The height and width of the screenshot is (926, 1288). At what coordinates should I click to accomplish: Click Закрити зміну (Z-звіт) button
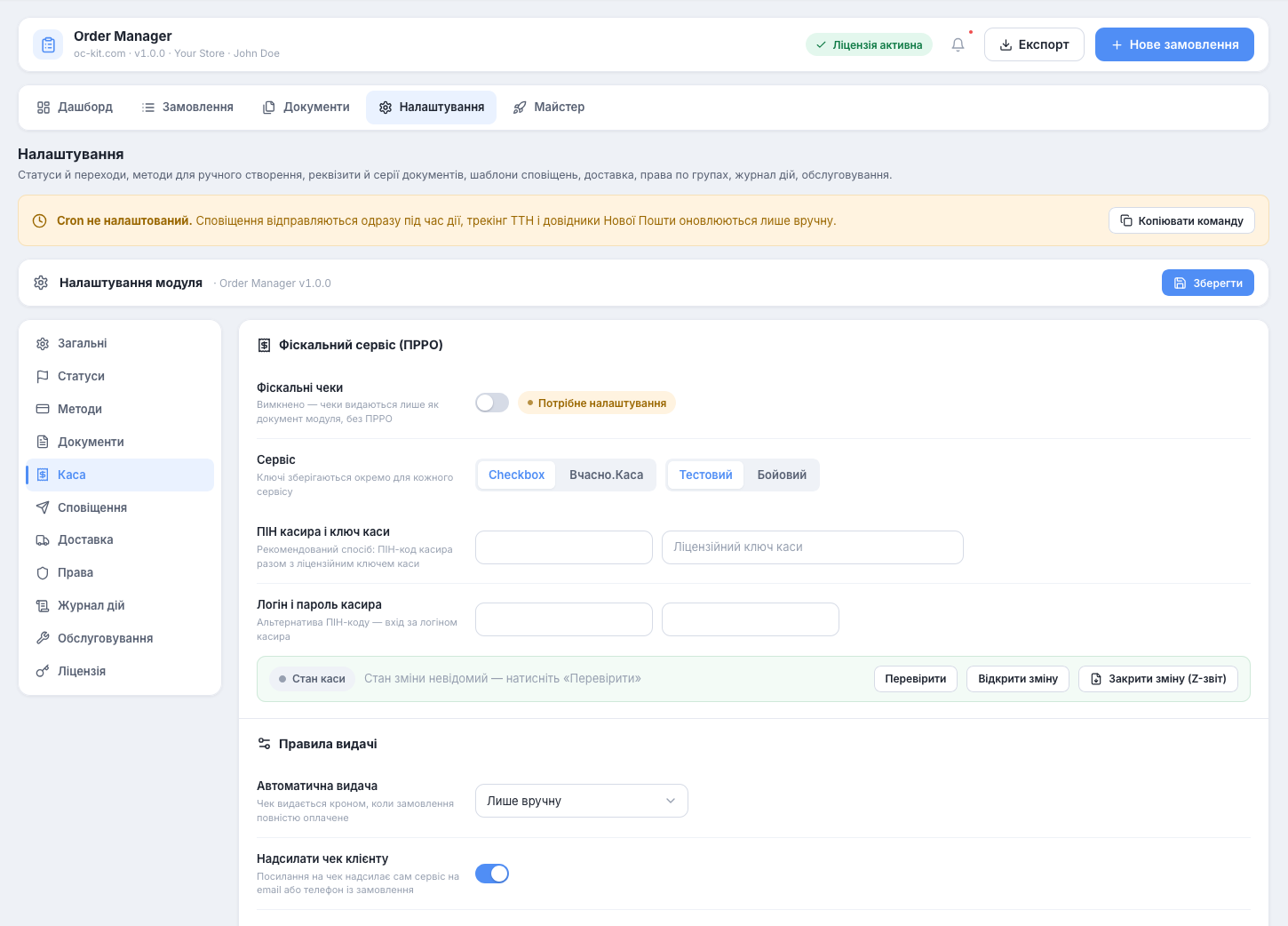(1158, 679)
